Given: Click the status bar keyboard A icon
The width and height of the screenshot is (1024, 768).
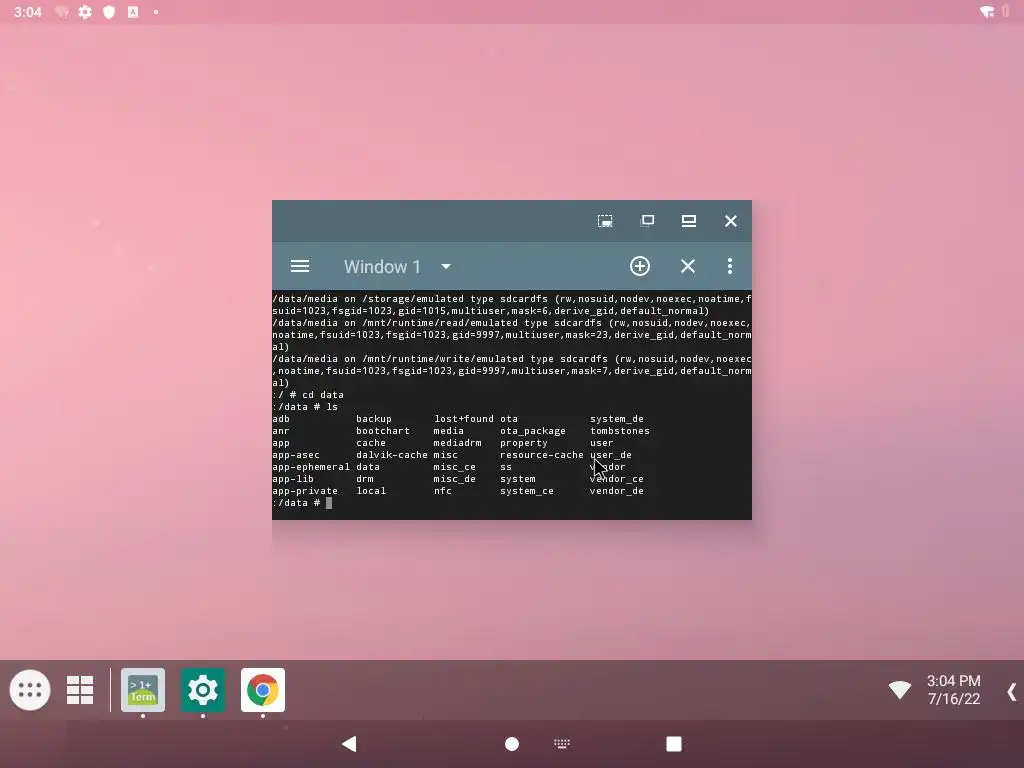Looking at the screenshot, I should pos(133,12).
